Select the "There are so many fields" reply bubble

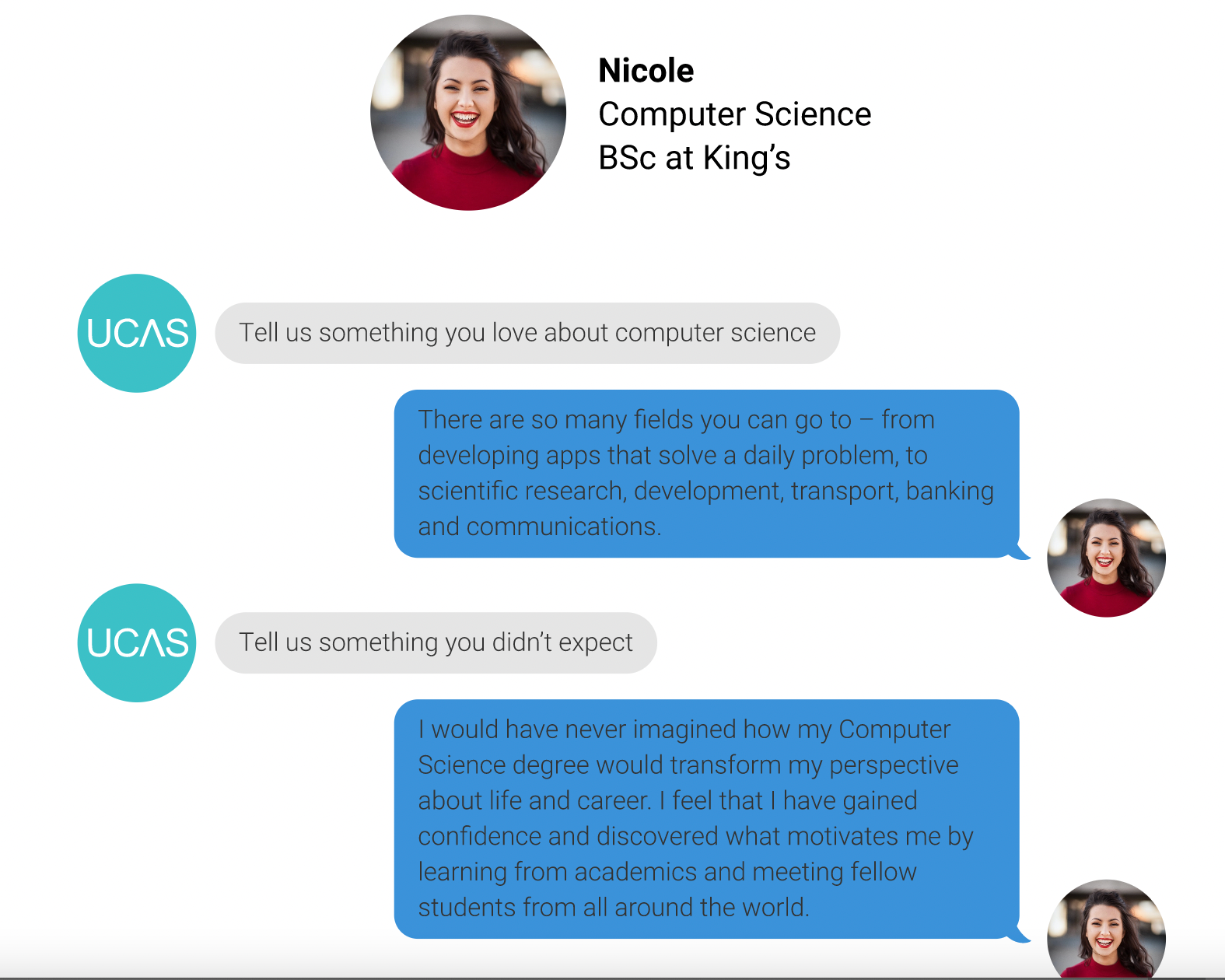point(706,473)
